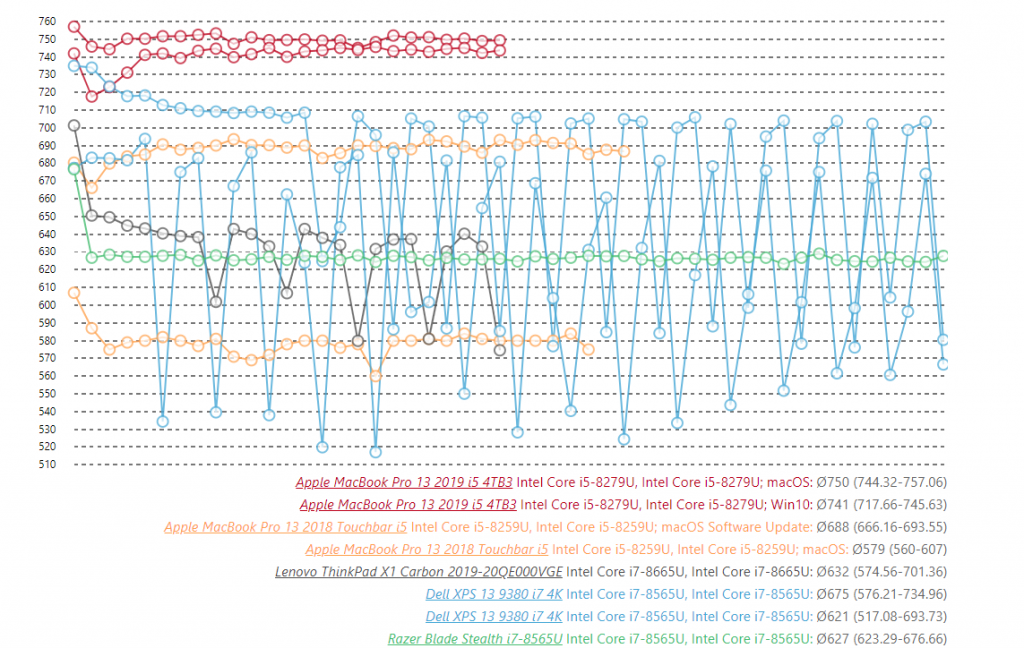The image size is (1024, 648).
Task: Click the 520 y-axis label
Action: (x=47, y=447)
